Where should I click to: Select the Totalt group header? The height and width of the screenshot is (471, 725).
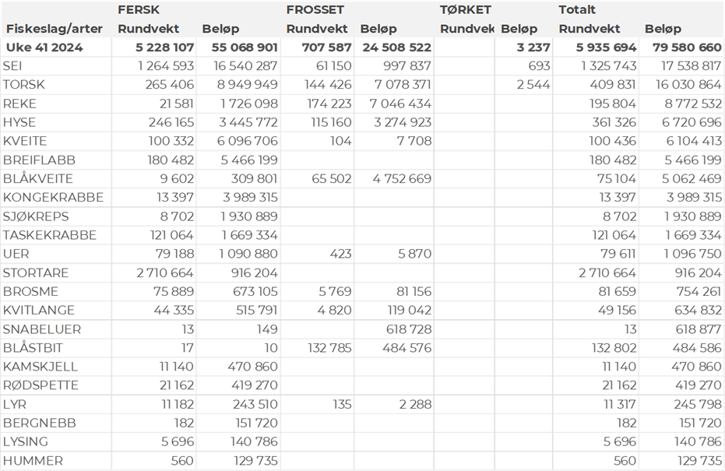579,9
